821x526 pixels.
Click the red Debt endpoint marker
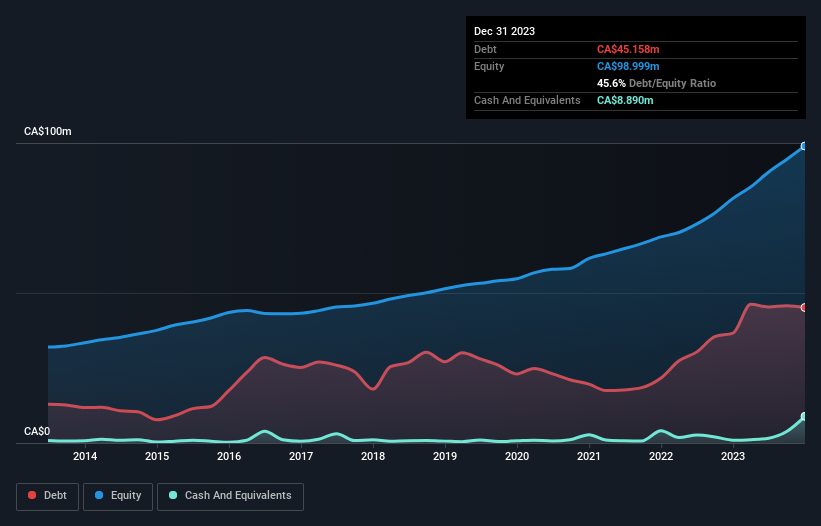(x=804, y=308)
